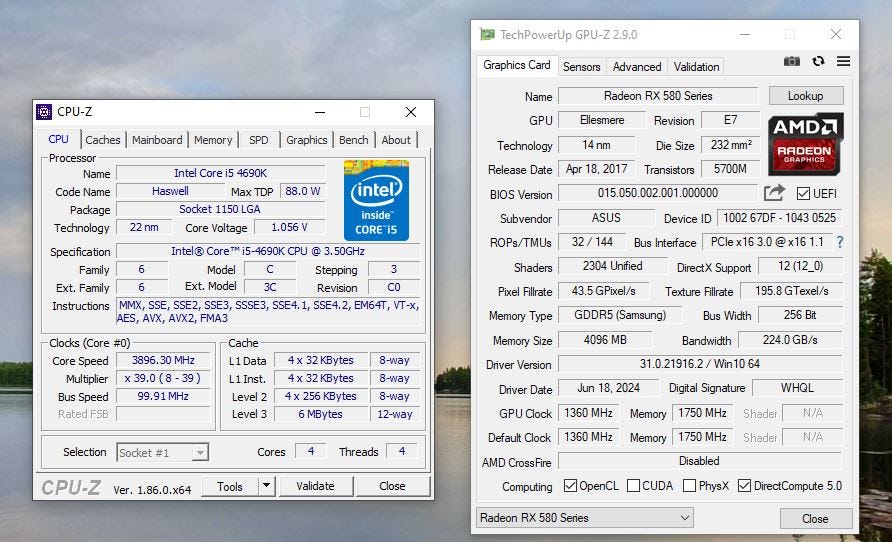892x542 pixels.
Task: Open the GPU-Z hamburger menu
Action: point(844,61)
